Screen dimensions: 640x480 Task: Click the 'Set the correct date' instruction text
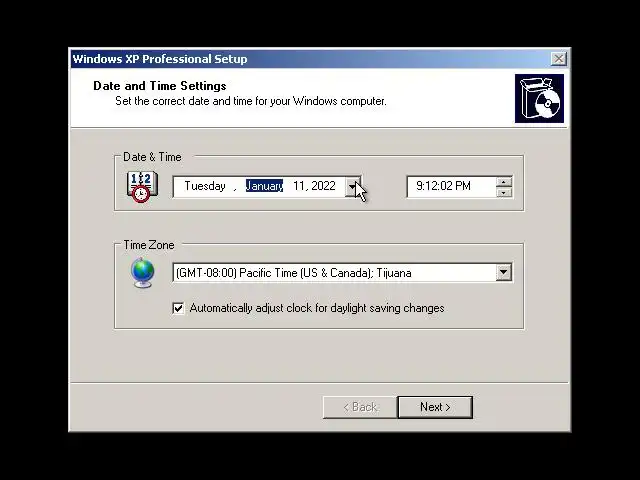coord(251,101)
